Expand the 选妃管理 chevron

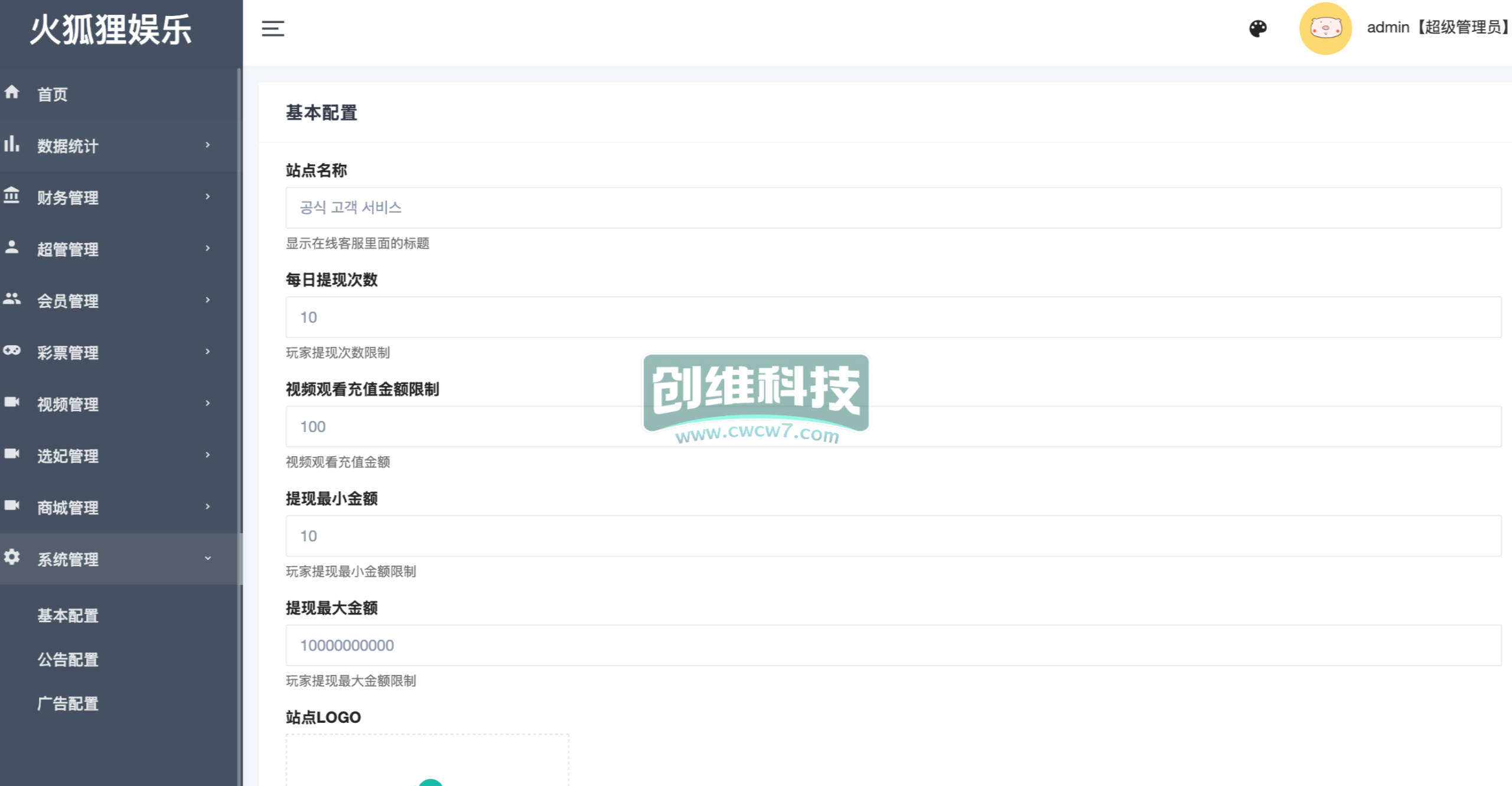point(208,454)
